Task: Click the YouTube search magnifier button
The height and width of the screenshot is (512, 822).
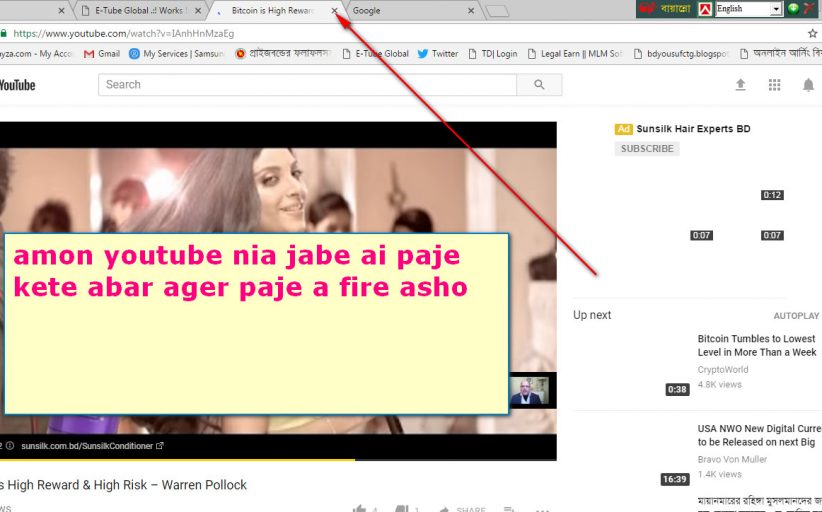Action: pos(540,85)
